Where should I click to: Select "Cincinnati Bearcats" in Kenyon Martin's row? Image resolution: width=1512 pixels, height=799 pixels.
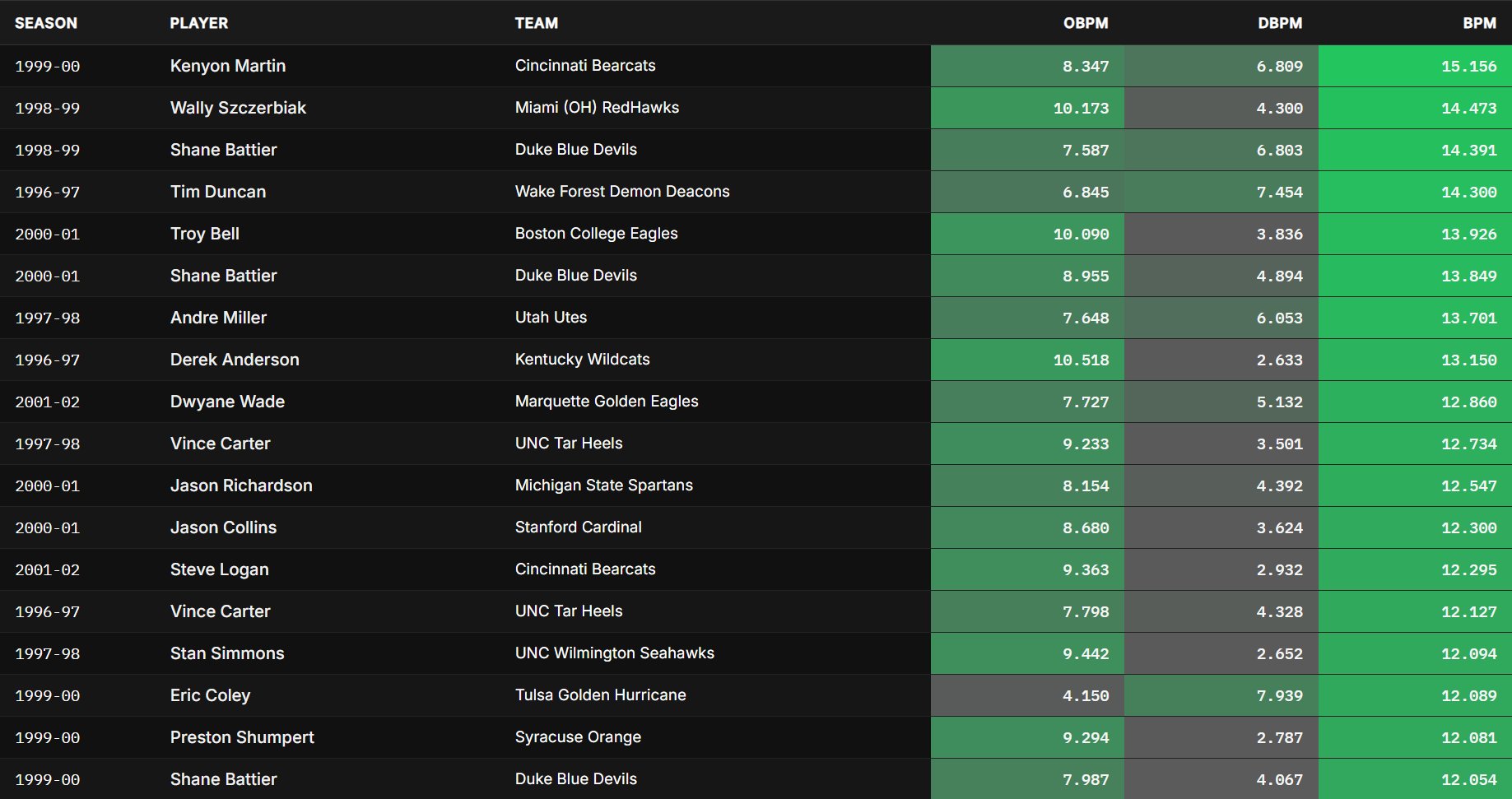(x=585, y=66)
